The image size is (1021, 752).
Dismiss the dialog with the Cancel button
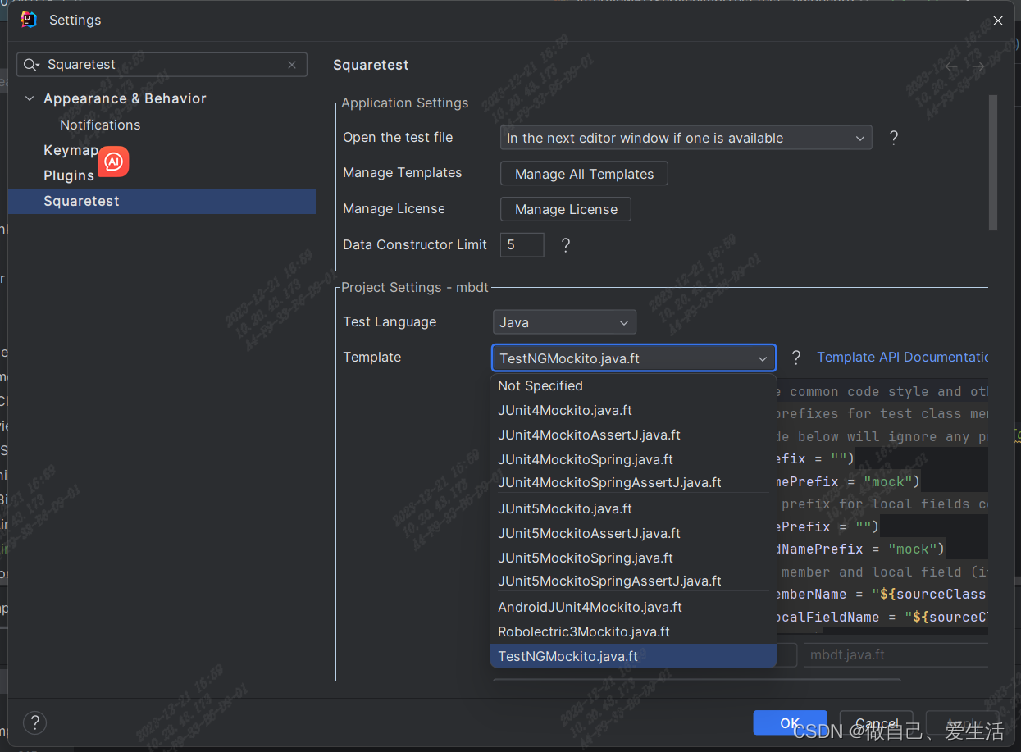tap(876, 723)
